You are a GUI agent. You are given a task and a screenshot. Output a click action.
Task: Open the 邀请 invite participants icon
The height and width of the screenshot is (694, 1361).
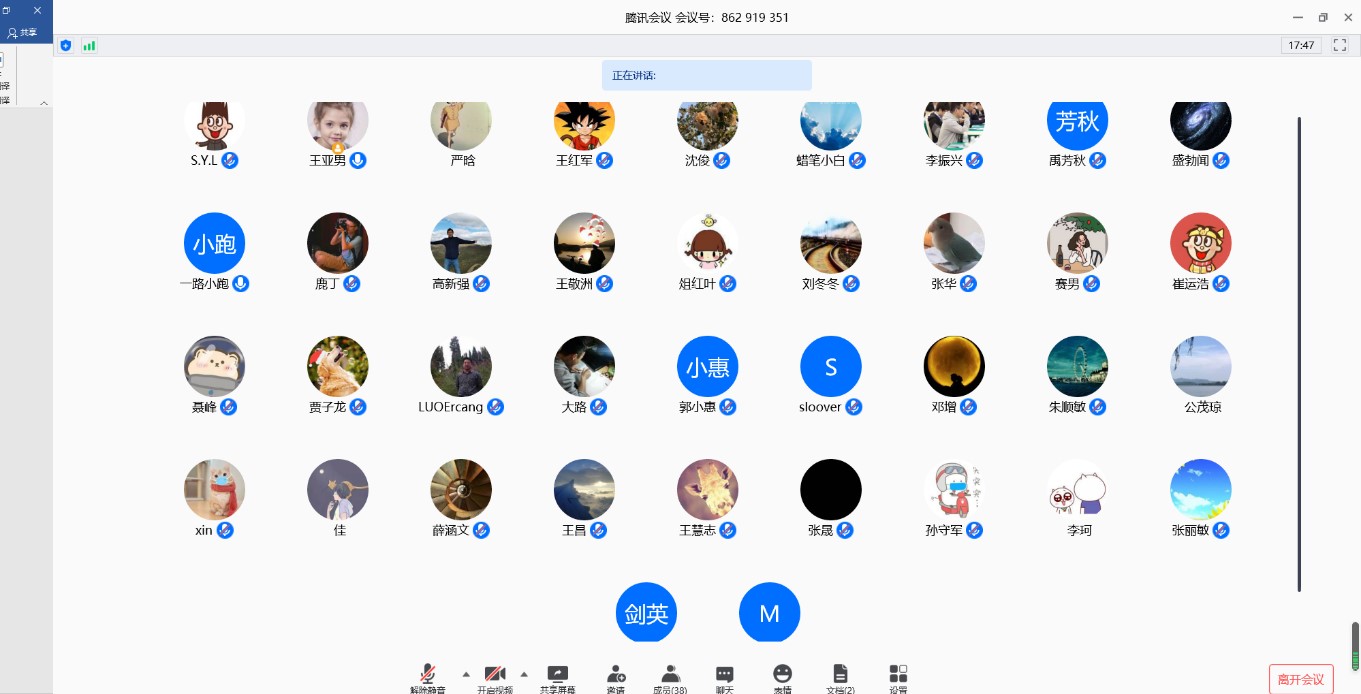(x=615, y=675)
